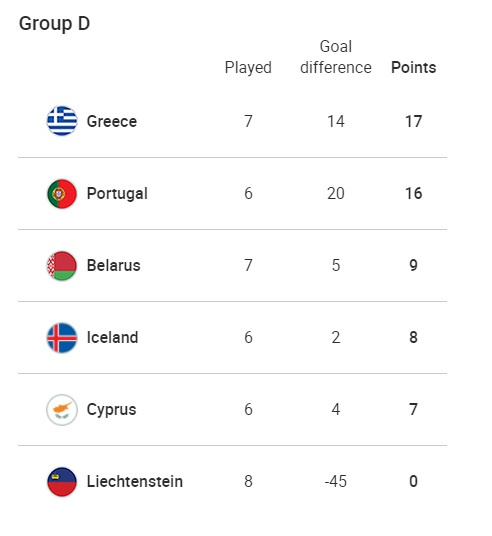Click Liechtenstein's -45 goal difference
The width and height of the screenshot is (492, 536).
[336, 482]
